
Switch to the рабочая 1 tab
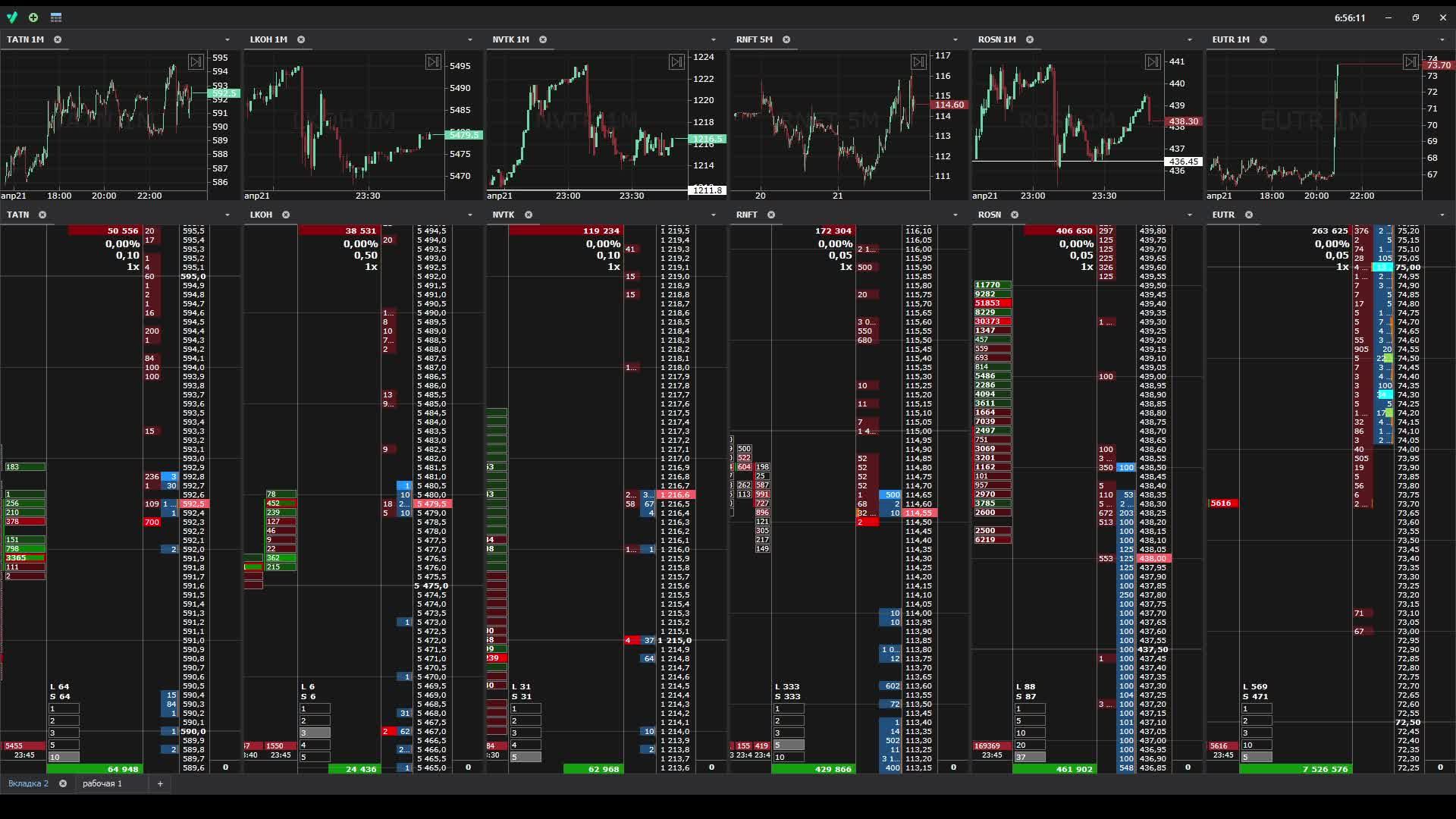(x=102, y=783)
